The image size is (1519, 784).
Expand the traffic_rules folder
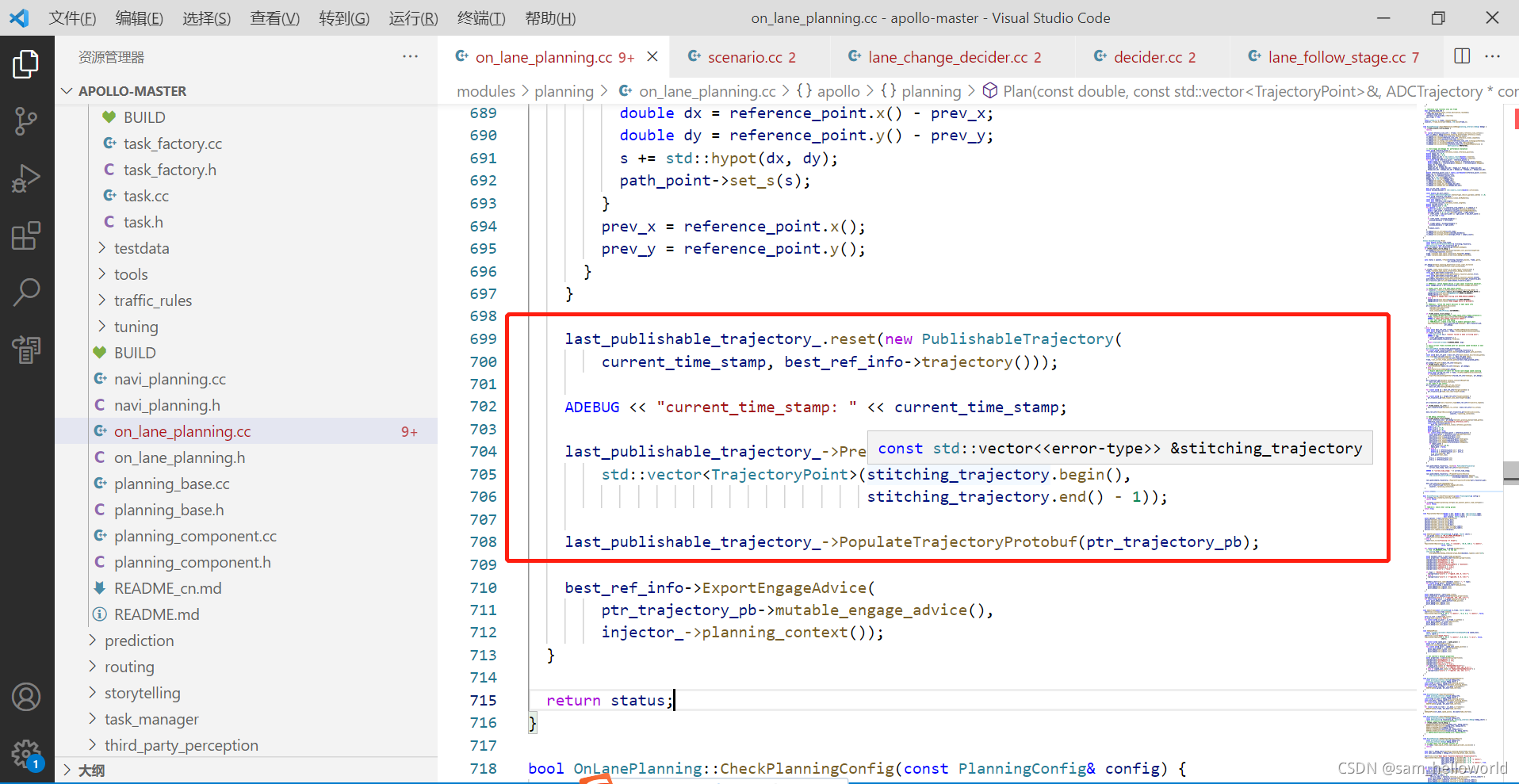pos(101,300)
